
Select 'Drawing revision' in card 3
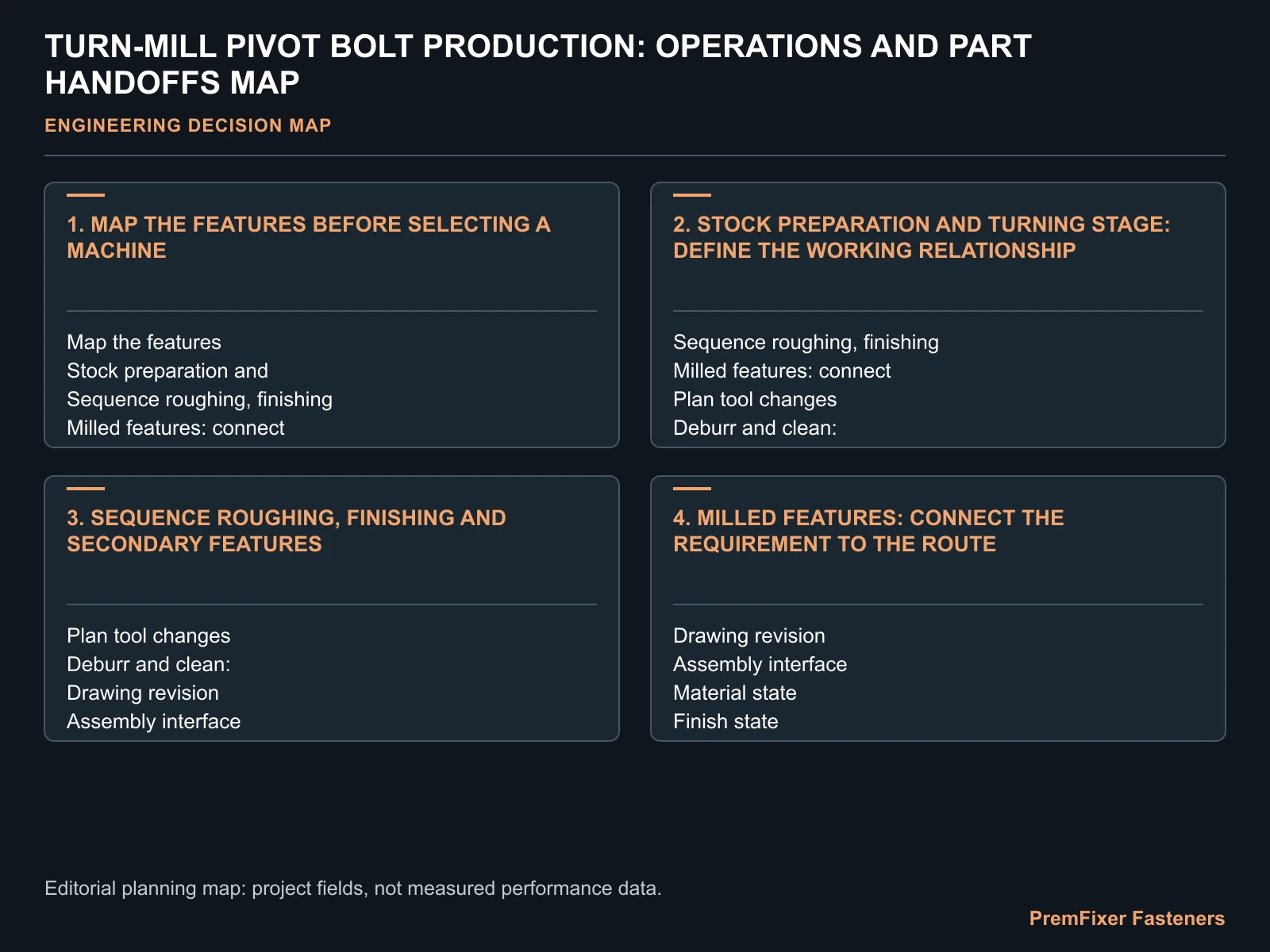click(x=143, y=693)
